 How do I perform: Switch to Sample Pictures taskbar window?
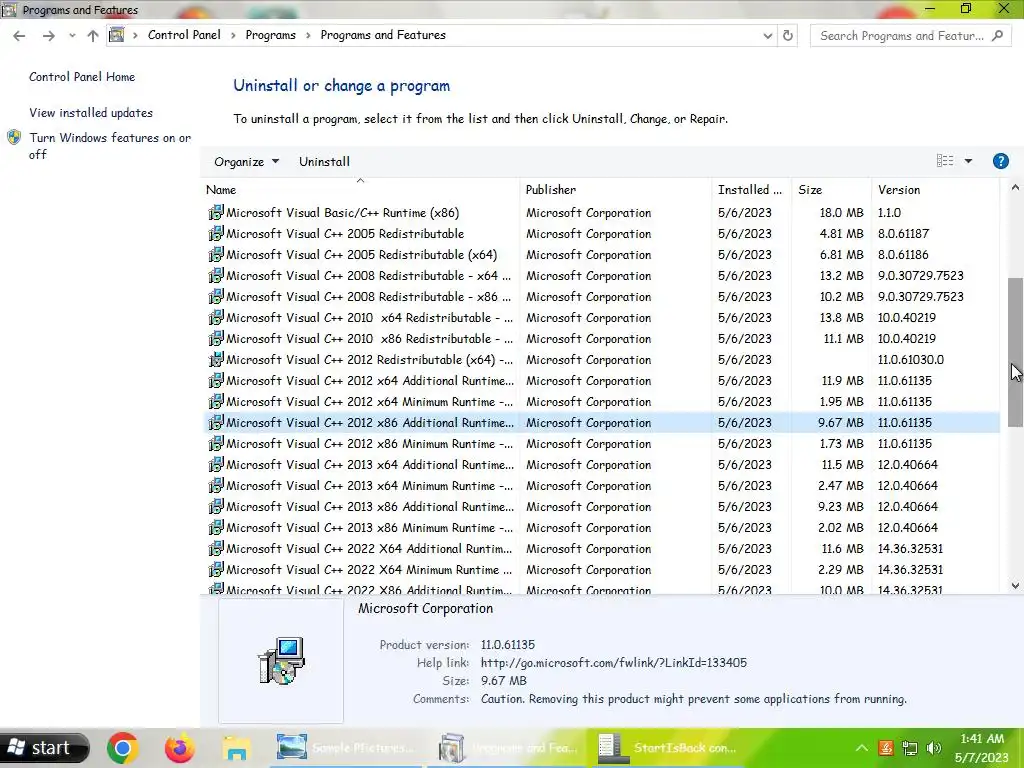[346, 748]
